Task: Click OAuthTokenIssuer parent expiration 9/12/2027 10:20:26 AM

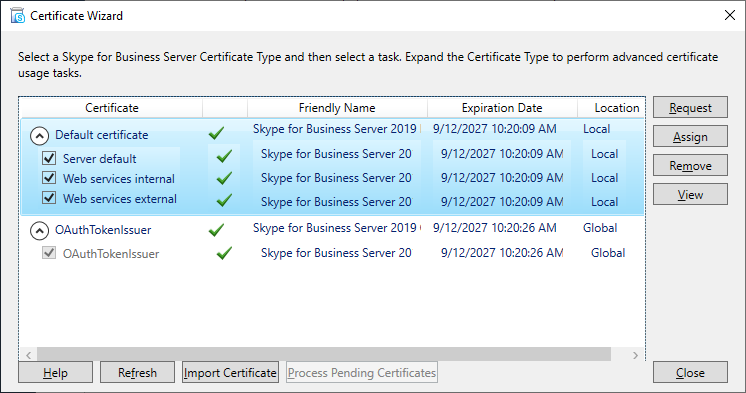Action: pos(495,228)
